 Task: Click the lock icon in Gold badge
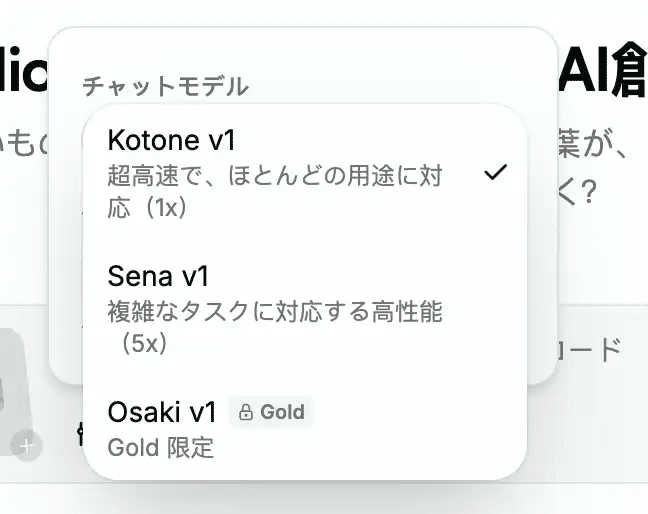[246, 412]
